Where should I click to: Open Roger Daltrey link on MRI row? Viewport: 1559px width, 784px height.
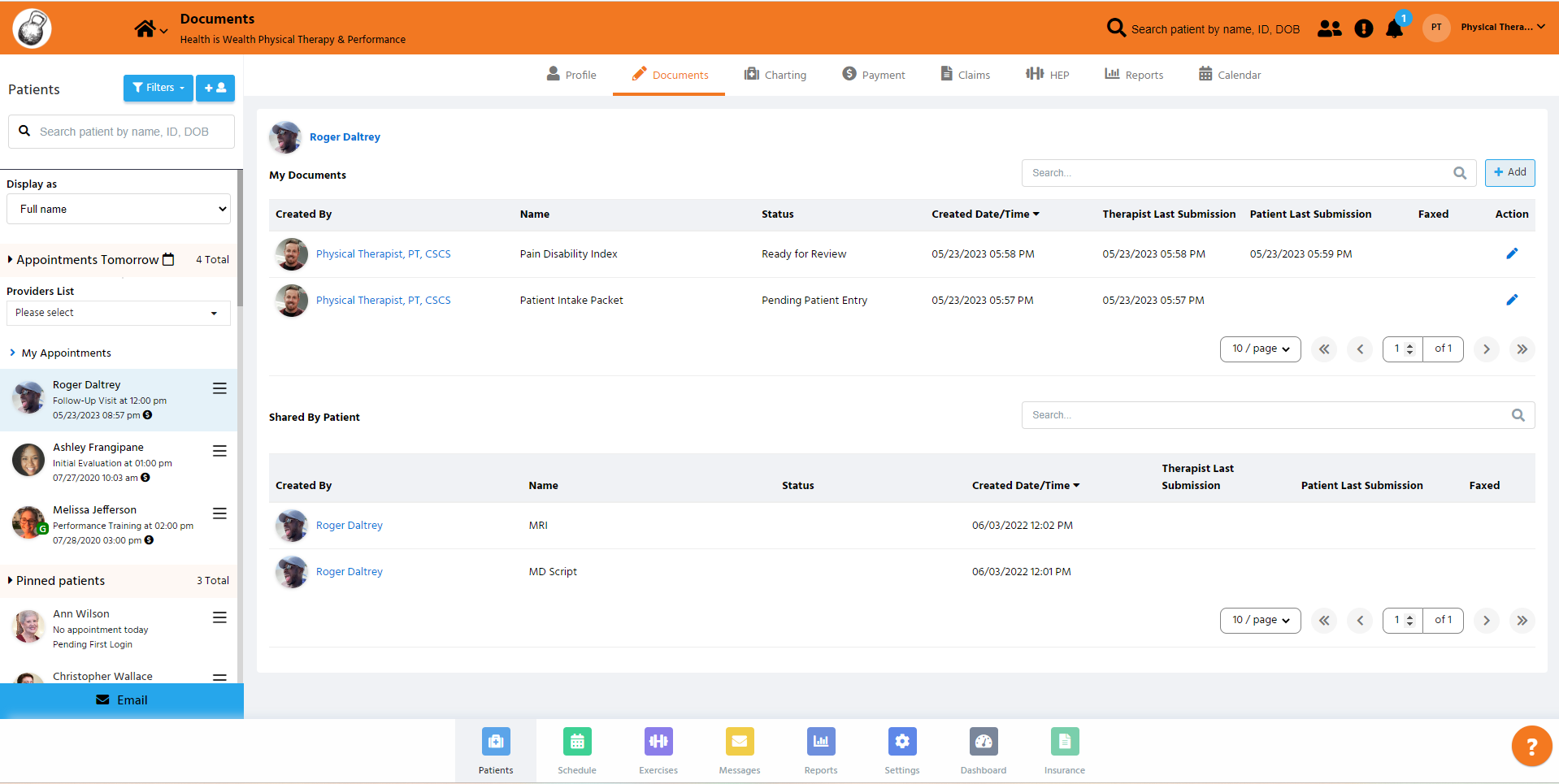(350, 526)
